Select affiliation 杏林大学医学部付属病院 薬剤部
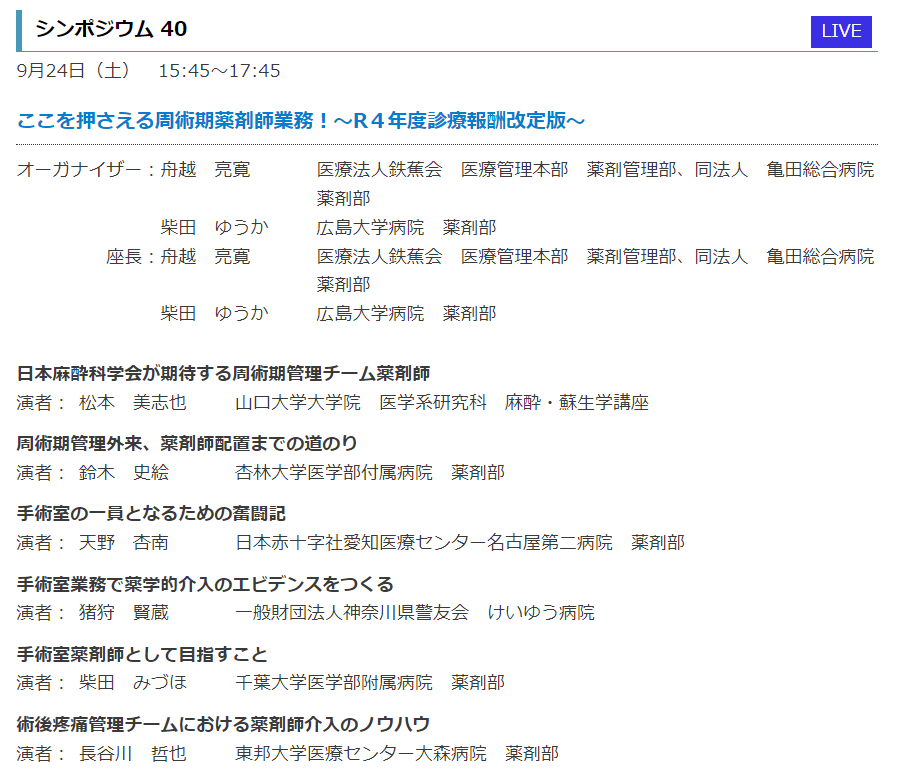 (370, 473)
